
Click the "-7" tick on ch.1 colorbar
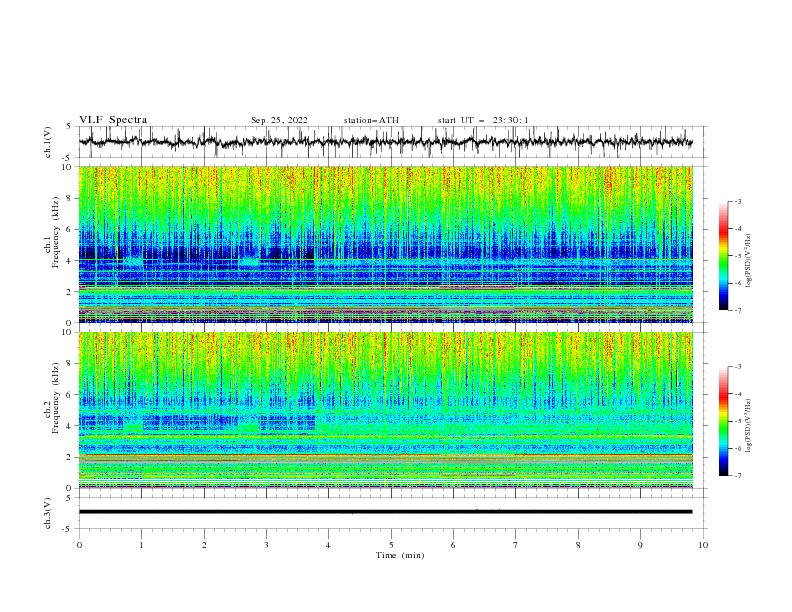pos(738,310)
